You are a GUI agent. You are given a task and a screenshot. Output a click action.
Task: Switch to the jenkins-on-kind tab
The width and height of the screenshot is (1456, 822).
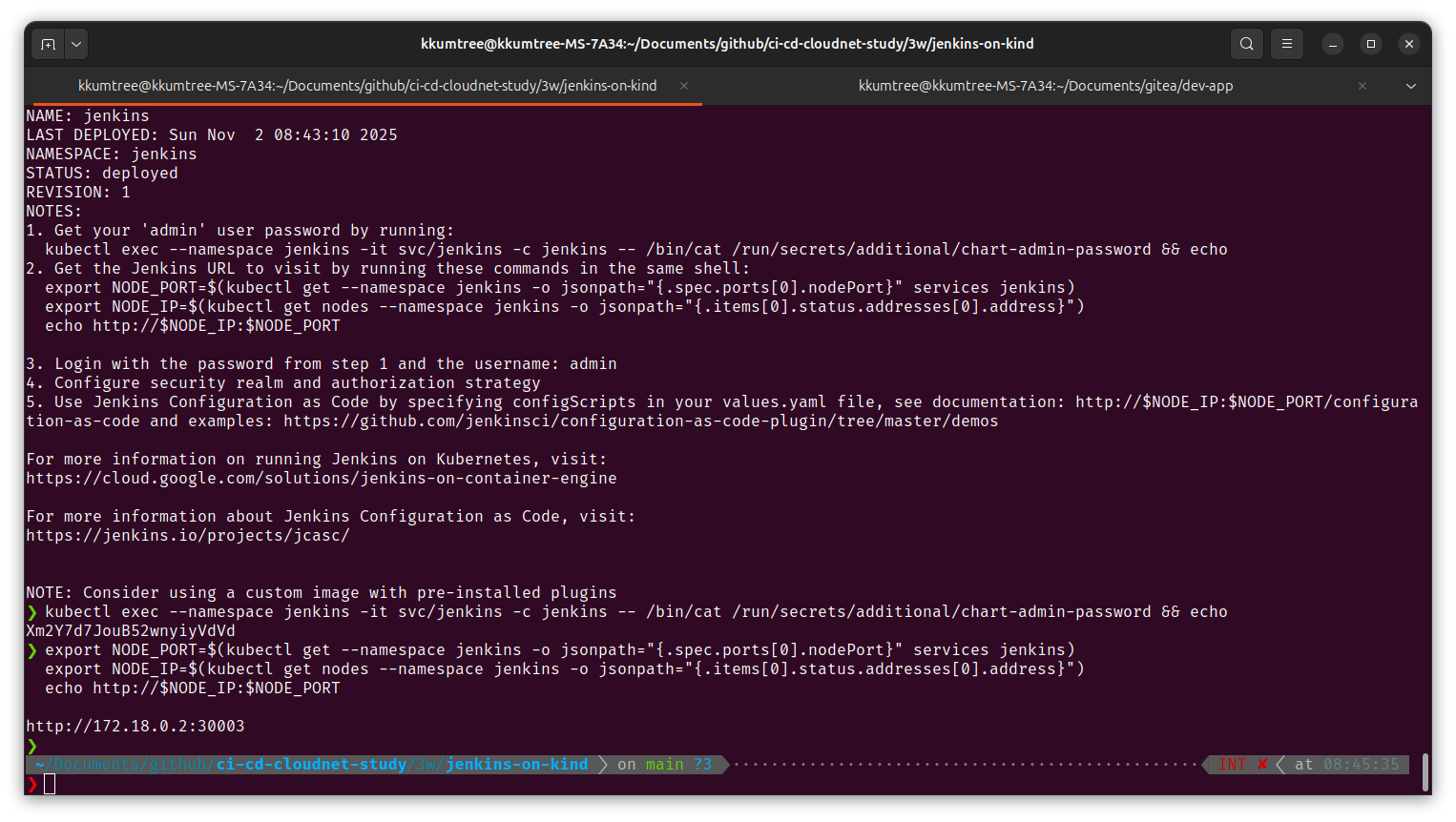click(367, 86)
